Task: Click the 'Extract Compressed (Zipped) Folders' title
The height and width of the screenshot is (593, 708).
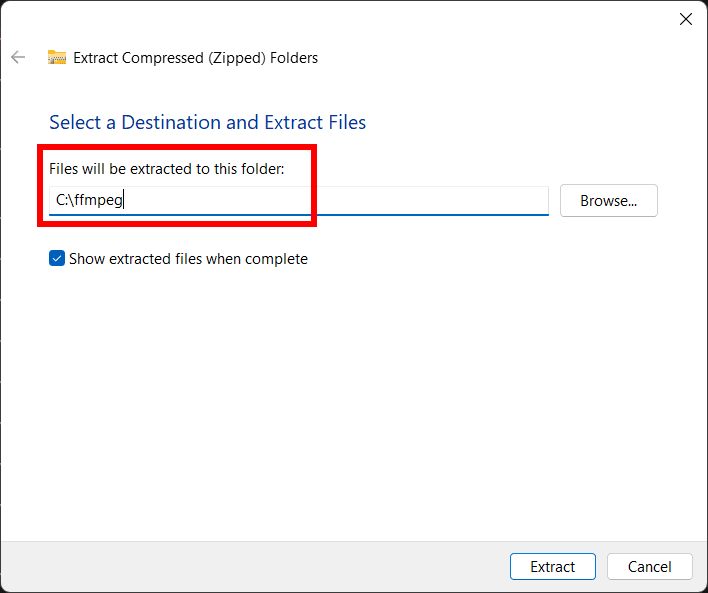Action: tap(196, 58)
